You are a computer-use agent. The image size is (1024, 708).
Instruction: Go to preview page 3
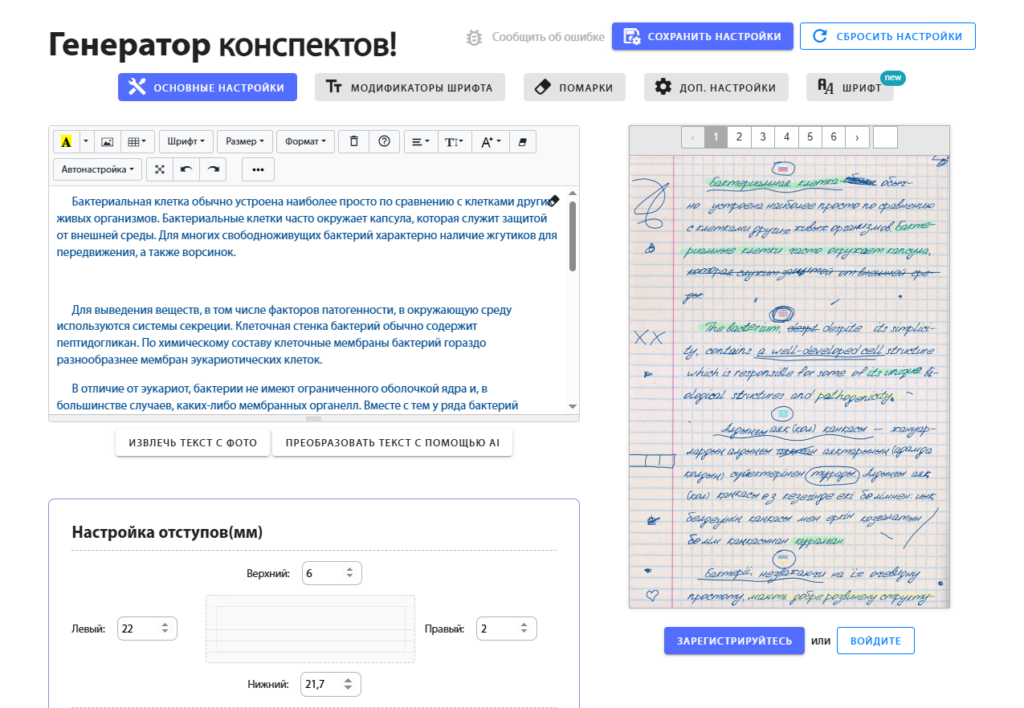[x=763, y=137]
